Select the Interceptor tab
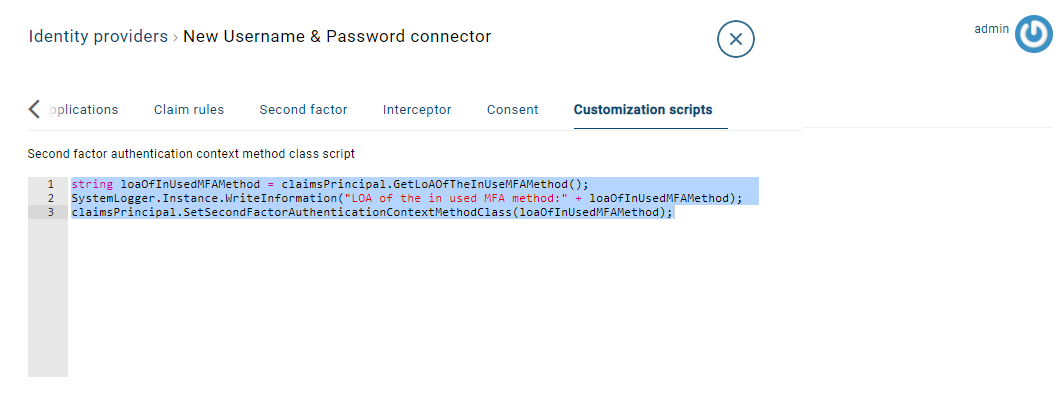This screenshot has height=402, width=1060. coord(417,109)
